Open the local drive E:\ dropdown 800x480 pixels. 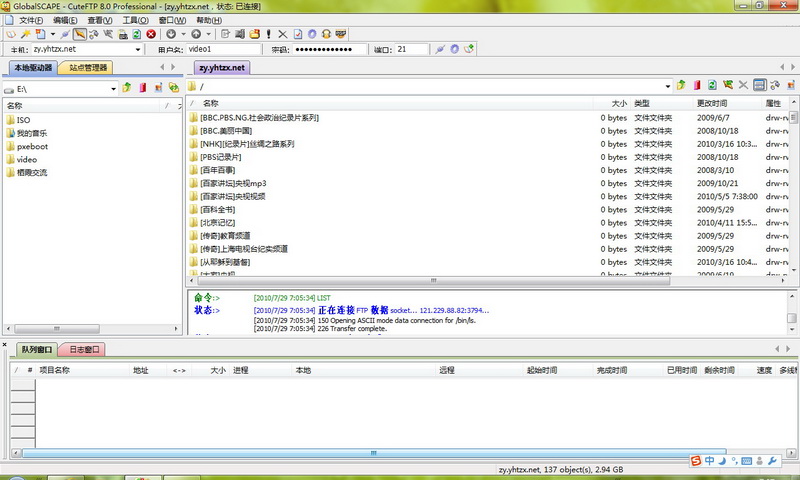112,88
